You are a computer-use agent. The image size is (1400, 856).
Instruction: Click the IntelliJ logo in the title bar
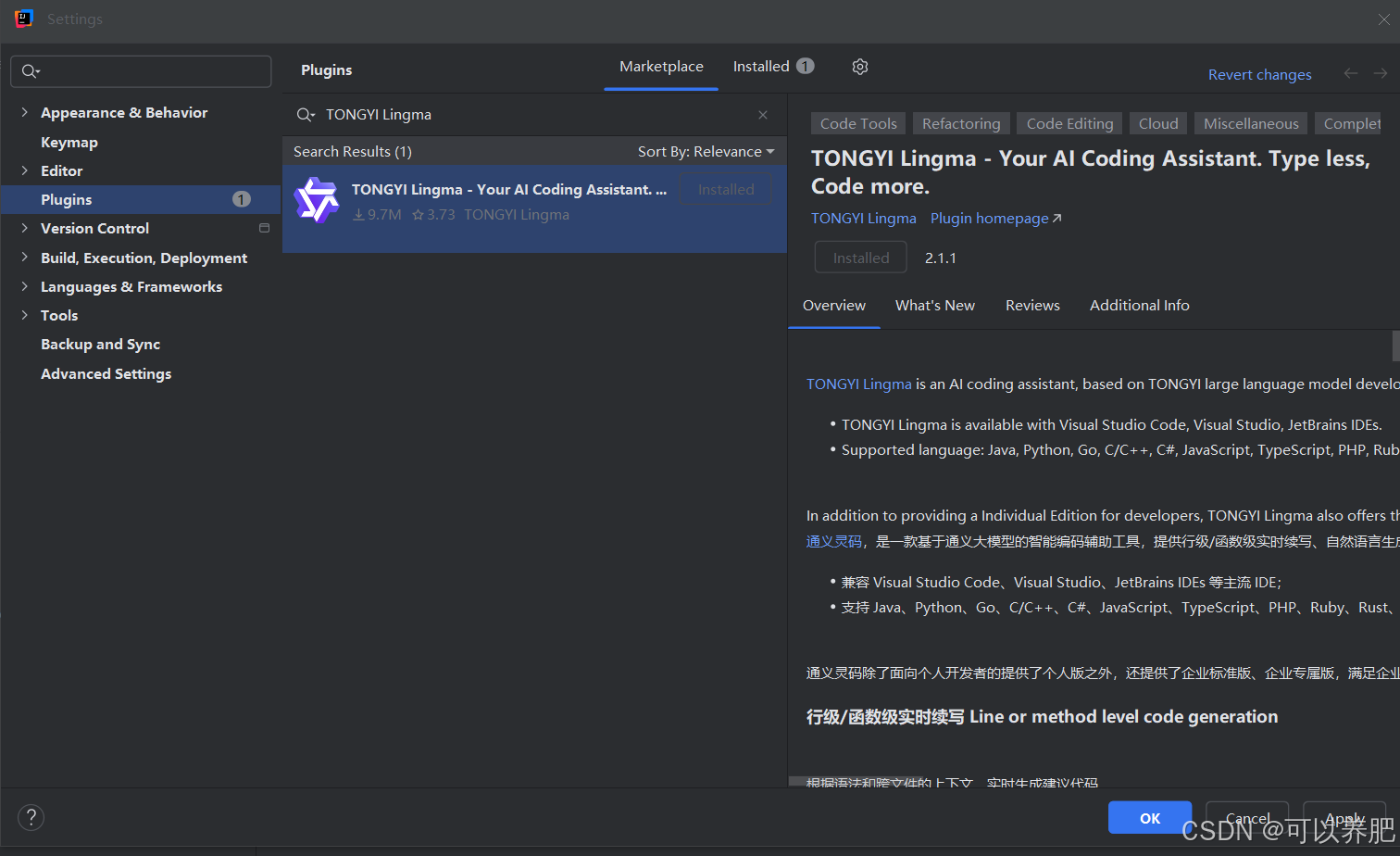pos(24,19)
